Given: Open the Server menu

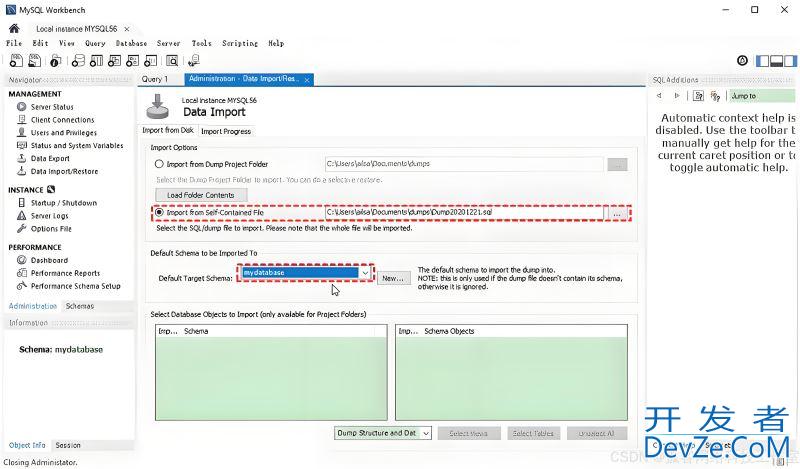Looking at the screenshot, I should coord(168,43).
